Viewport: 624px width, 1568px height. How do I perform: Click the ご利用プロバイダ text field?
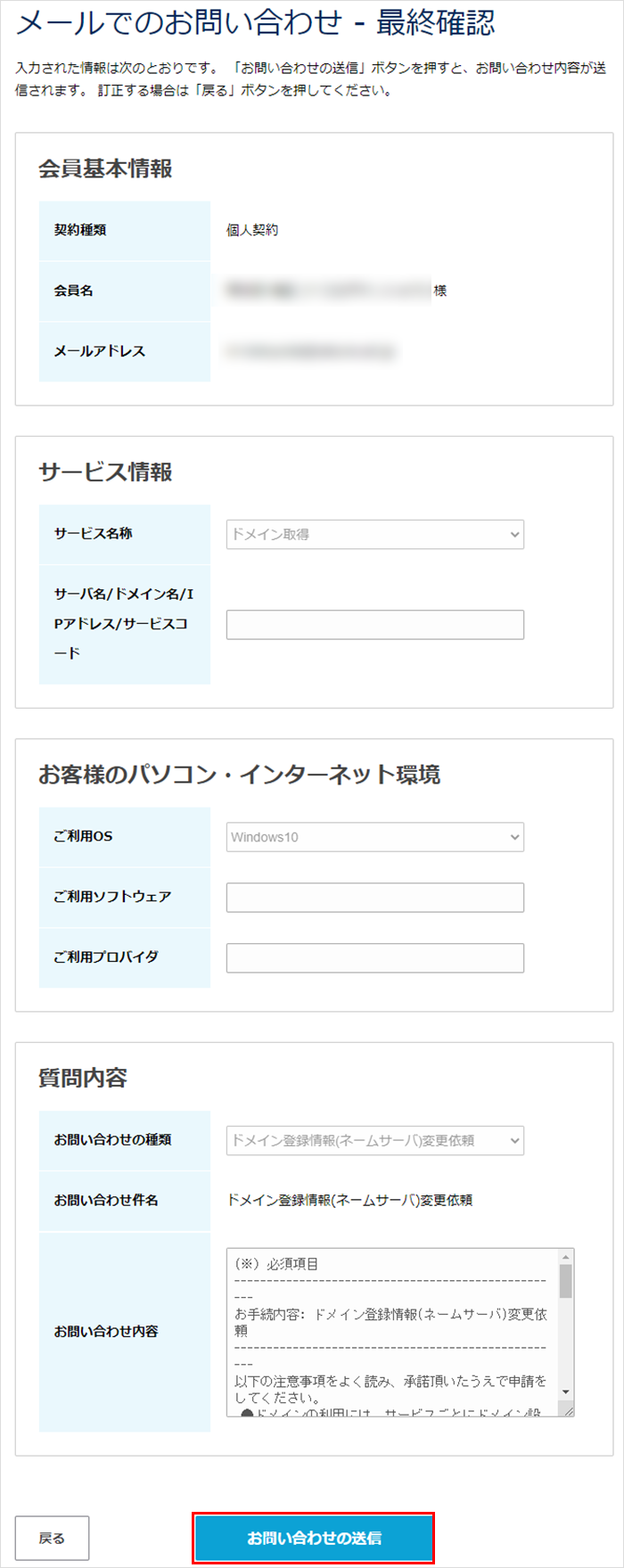tap(374, 958)
